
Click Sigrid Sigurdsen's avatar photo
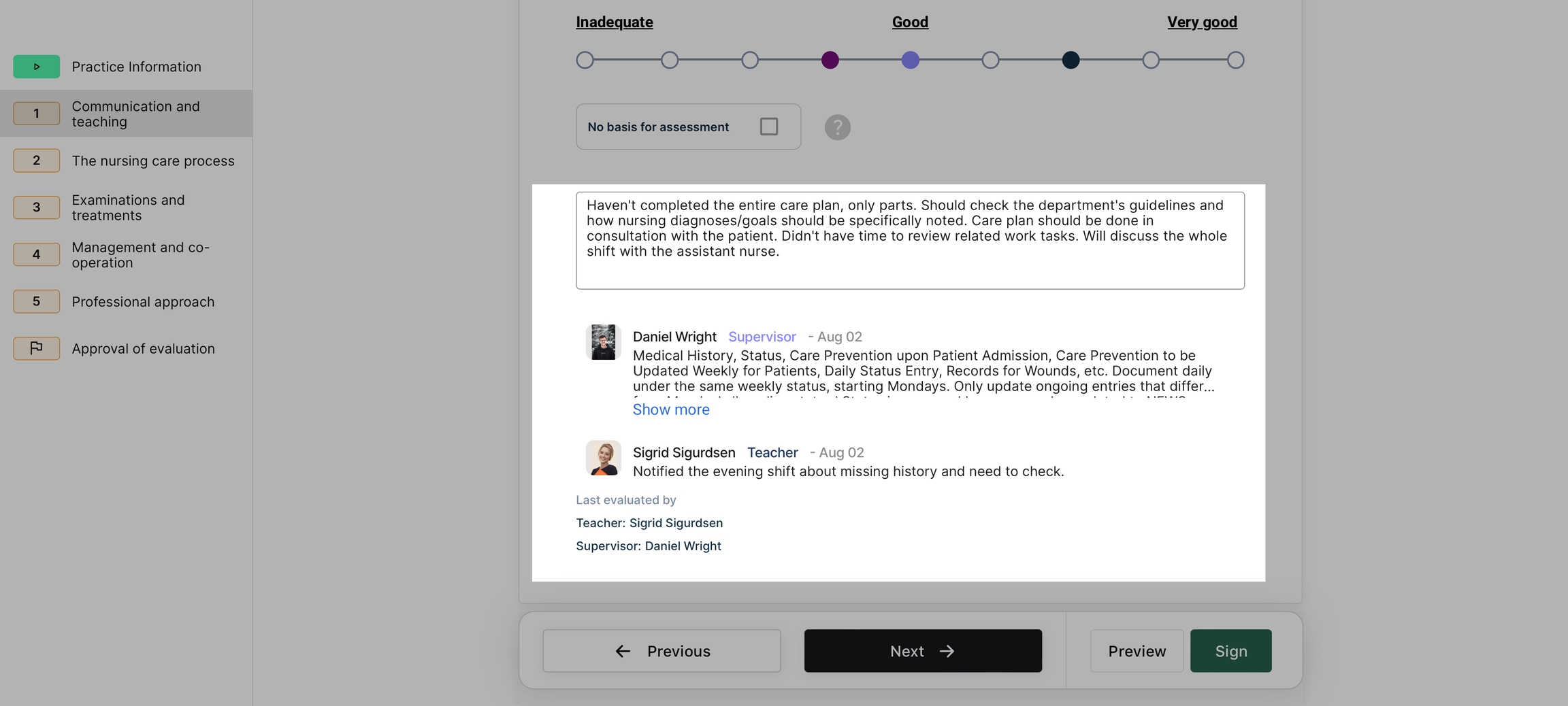click(603, 458)
